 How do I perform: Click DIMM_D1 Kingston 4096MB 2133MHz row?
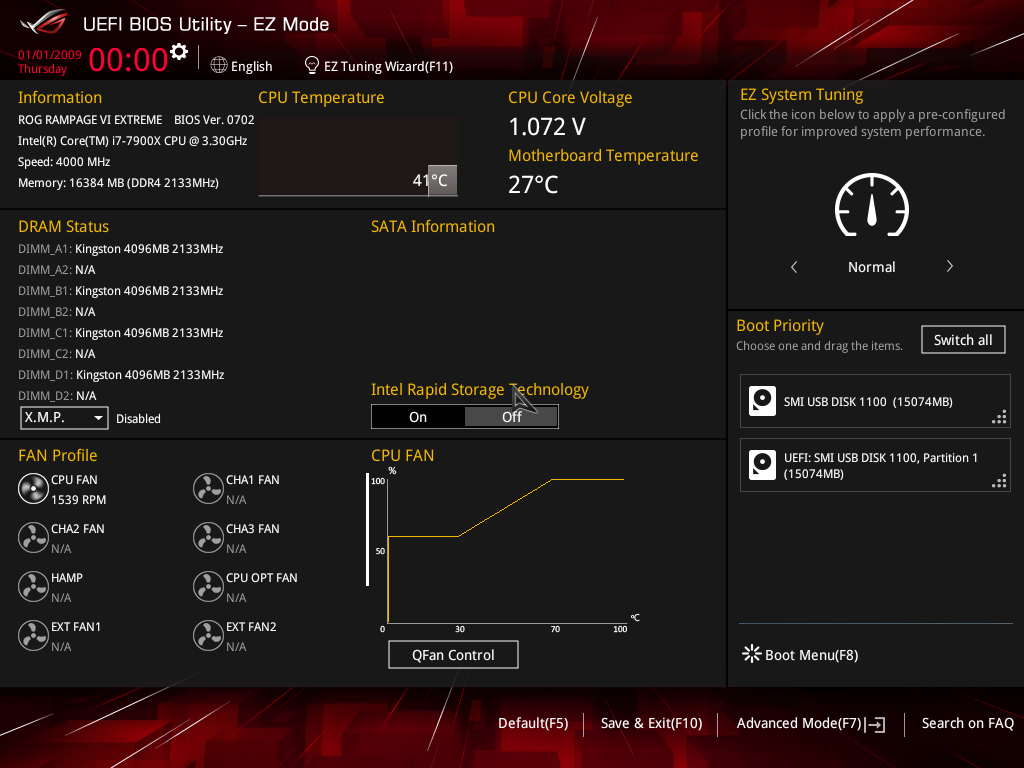(x=121, y=375)
